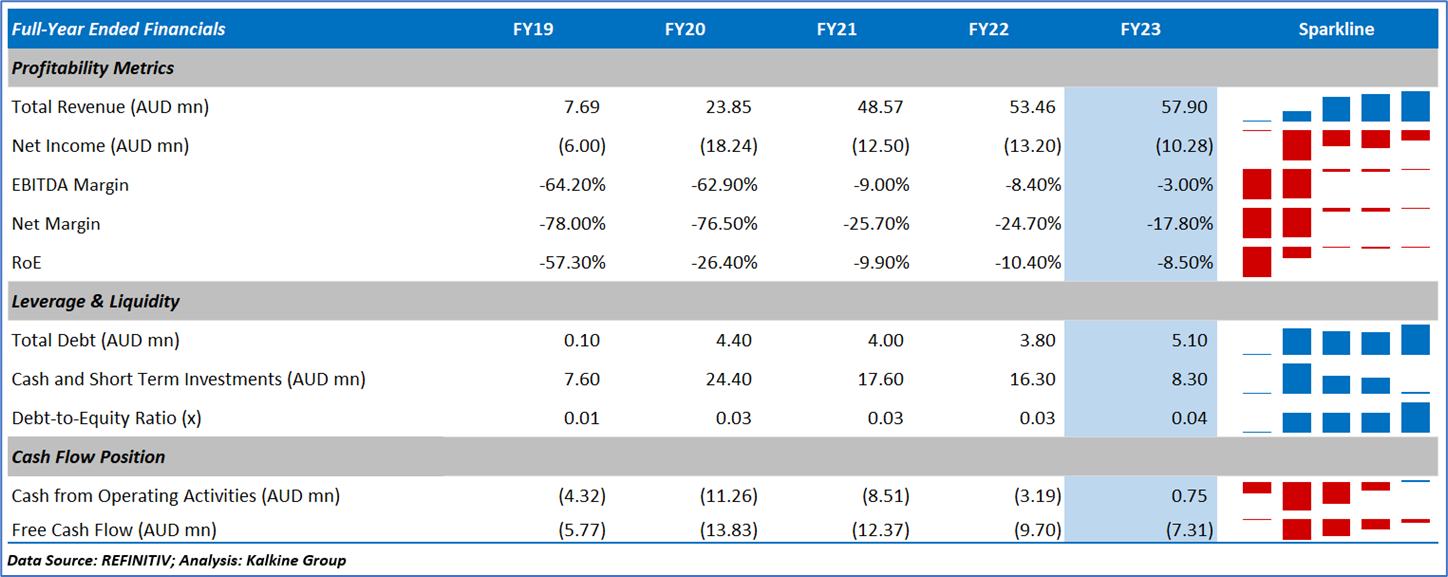Click the FY23 column header

pyautogui.click(x=1140, y=29)
